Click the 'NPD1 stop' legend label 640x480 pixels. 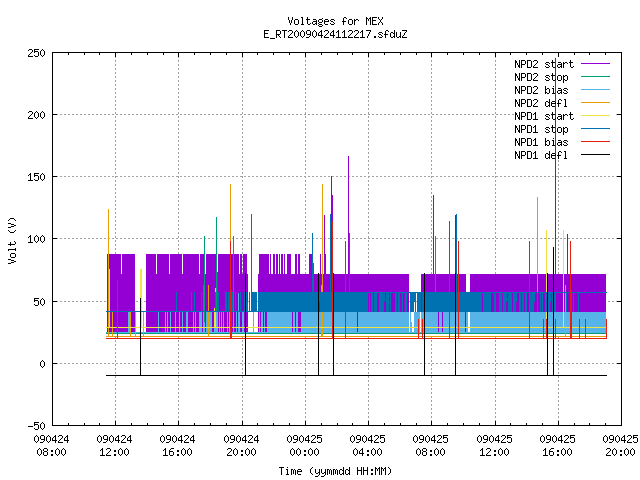(x=541, y=129)
